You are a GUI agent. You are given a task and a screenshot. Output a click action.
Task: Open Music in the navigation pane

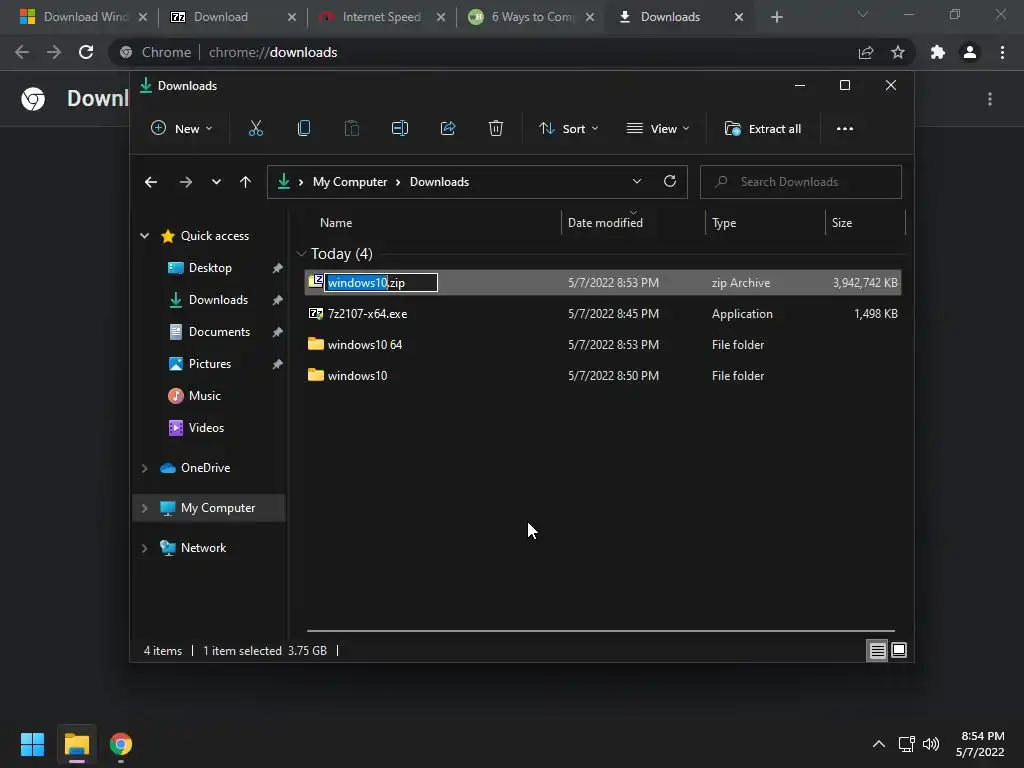click(x=204, y=396)
